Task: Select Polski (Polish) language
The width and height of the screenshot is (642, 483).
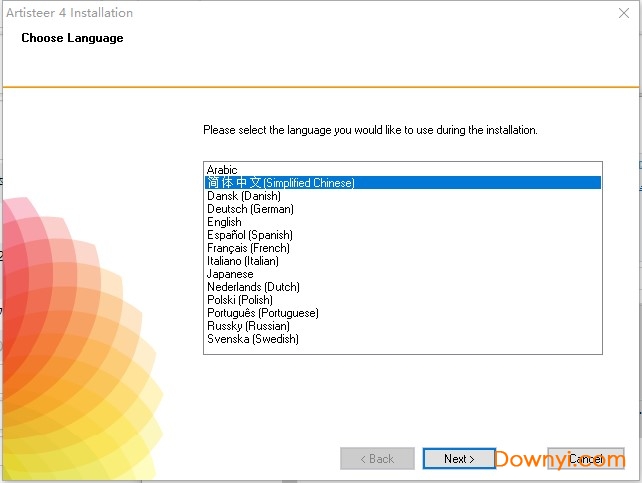Action: pos(239,300)
